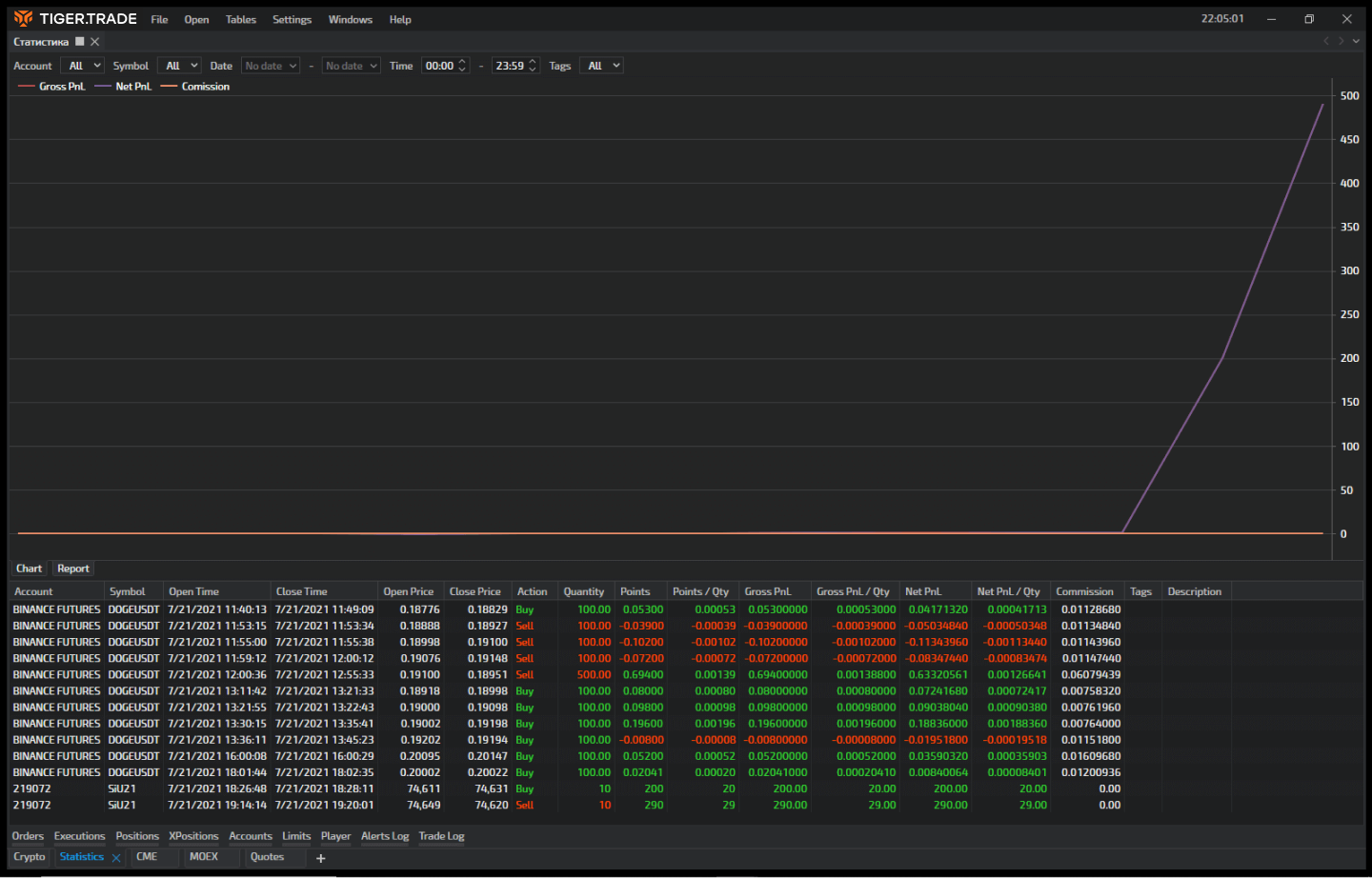
Task: Open the Symbol filter dropdown
Action: [178, 65]
